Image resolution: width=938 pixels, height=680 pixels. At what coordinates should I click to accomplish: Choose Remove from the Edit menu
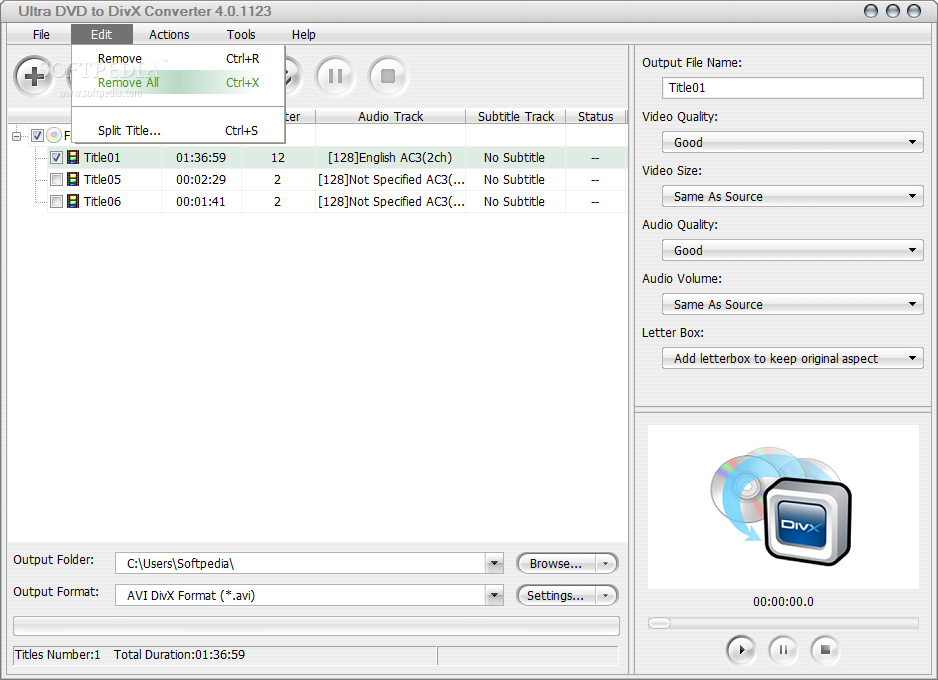(178, 59)
